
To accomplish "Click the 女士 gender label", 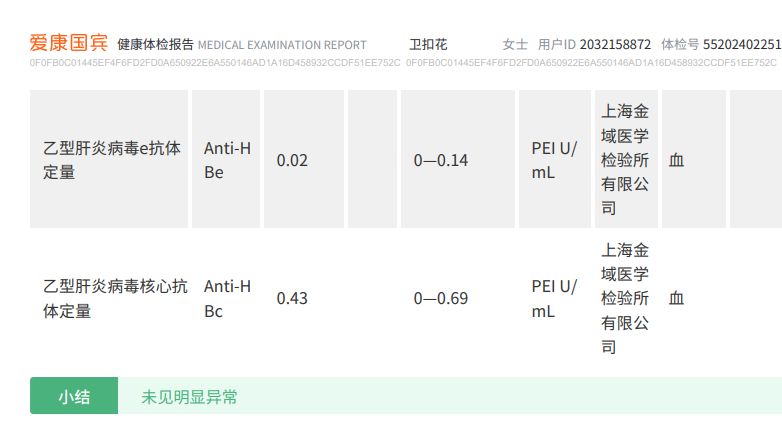I will [x=515, y=45].
